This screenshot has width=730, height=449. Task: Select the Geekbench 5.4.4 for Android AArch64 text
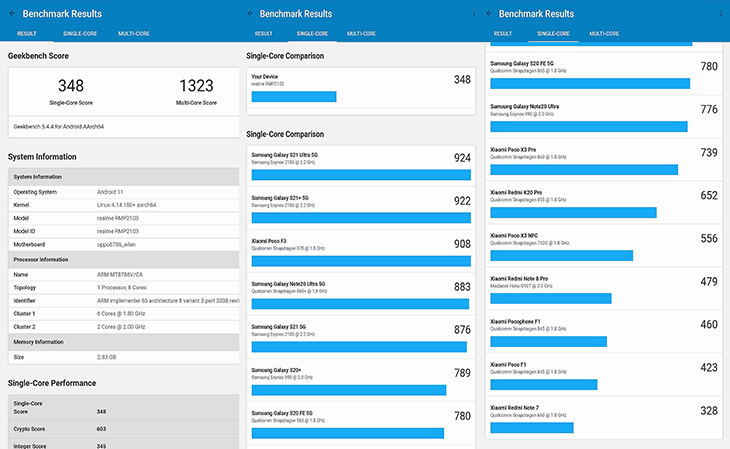pyautogui.click(x=59, y=127)
